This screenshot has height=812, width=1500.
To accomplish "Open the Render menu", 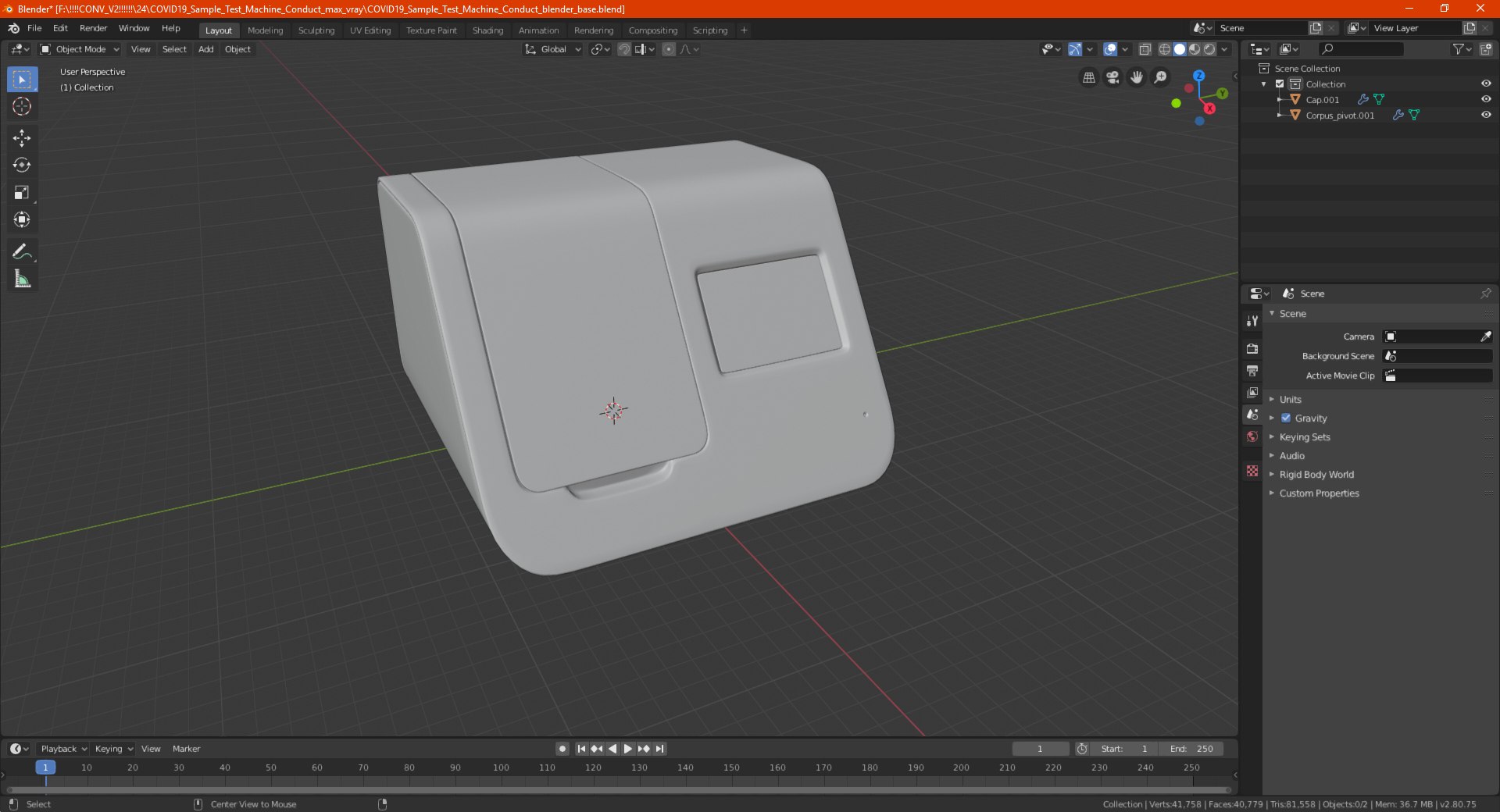I will [94, 28].
